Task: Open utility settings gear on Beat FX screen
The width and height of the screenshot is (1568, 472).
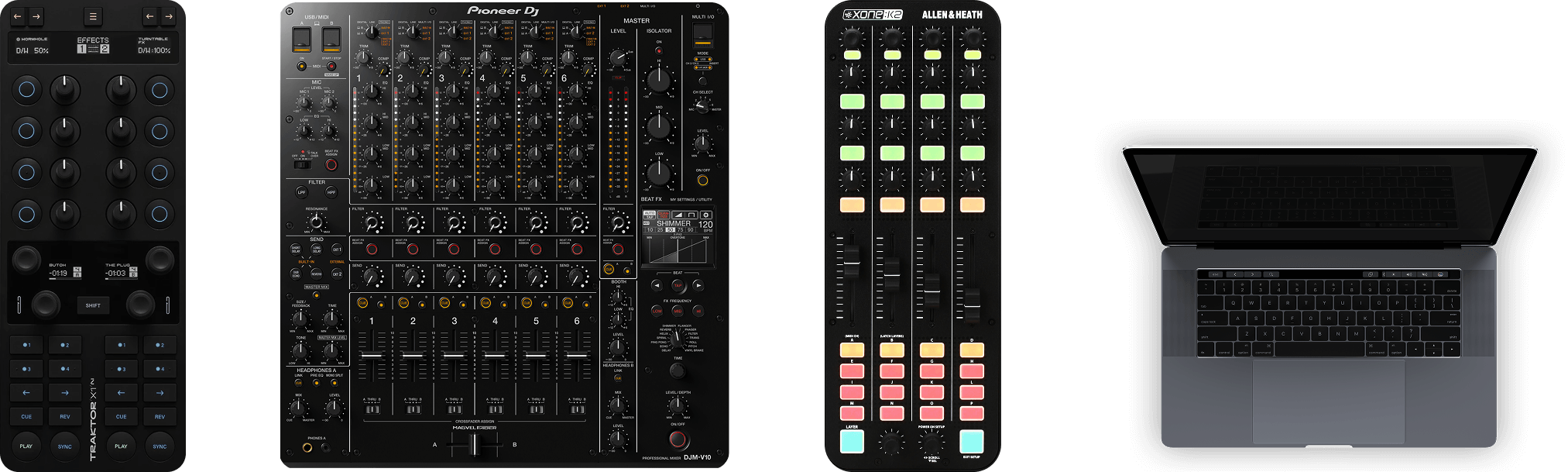Action: pos(705,215)
